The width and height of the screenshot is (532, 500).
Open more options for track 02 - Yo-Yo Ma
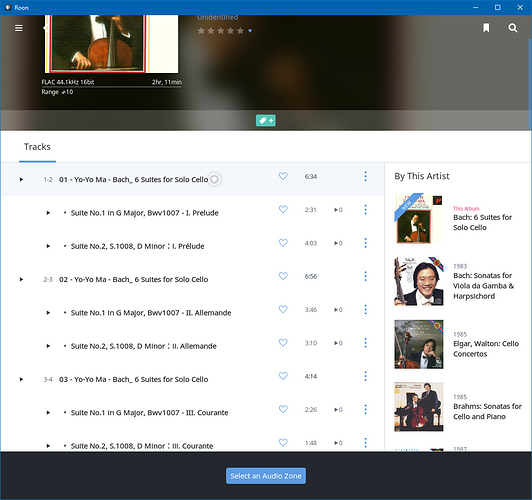[365, 276]
